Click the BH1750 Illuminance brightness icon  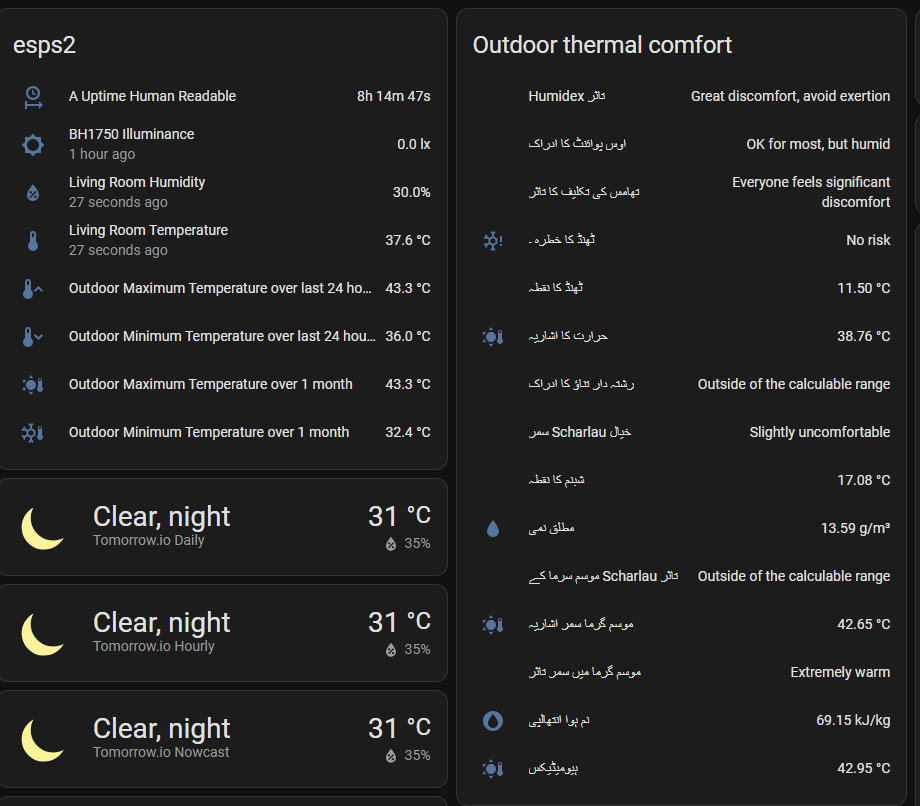(33, 144)
